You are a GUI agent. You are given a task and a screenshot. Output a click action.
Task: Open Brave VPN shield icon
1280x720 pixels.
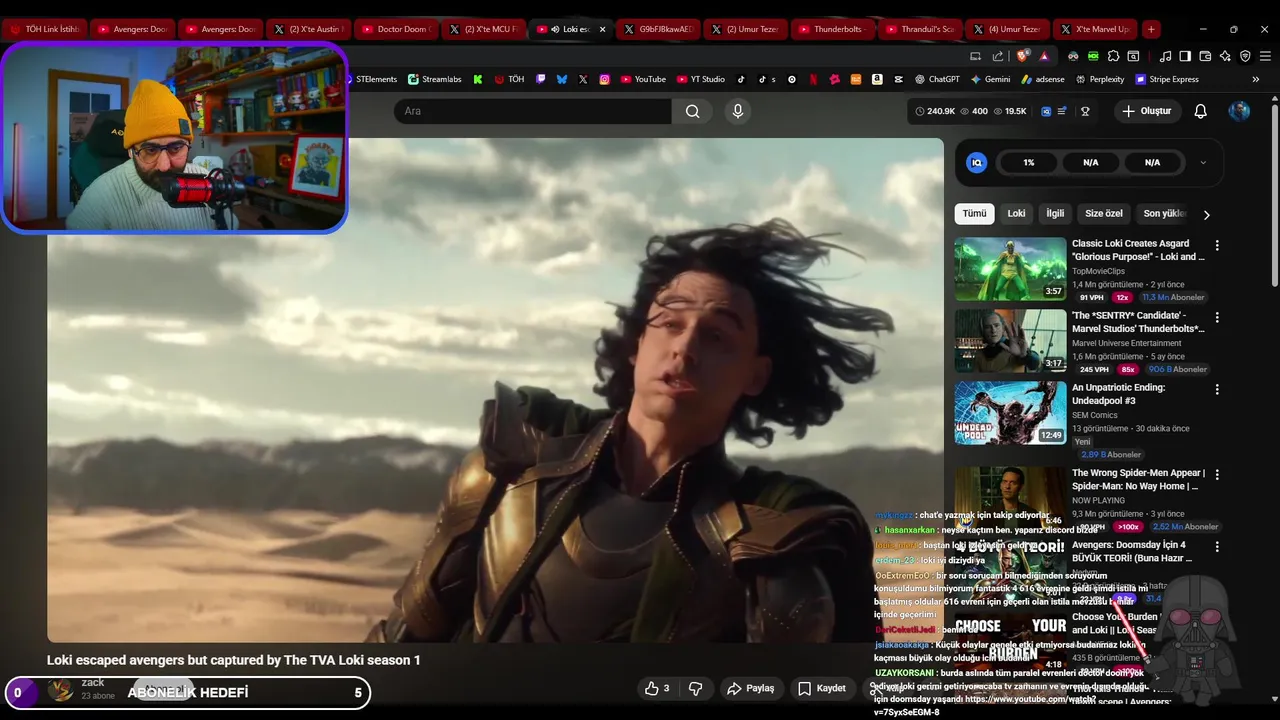point(1245,56)
